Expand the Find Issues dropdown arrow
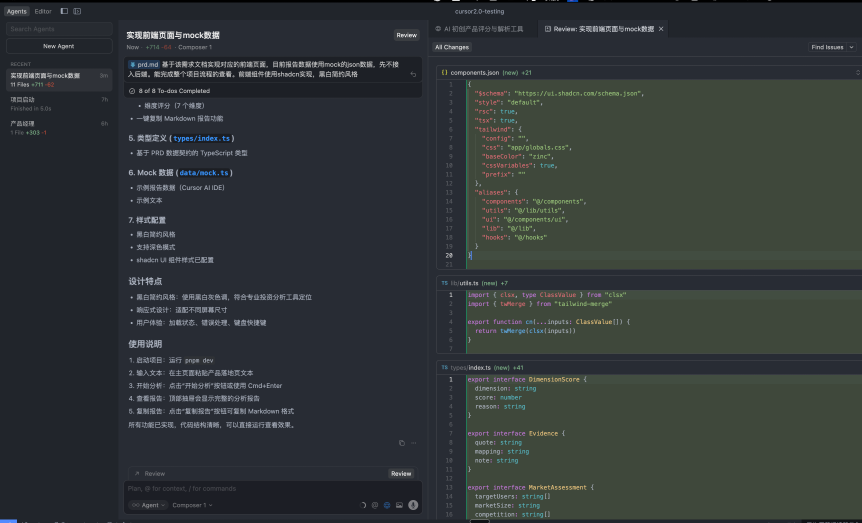This screenshot has height=523, width=862. click(851, 47)
